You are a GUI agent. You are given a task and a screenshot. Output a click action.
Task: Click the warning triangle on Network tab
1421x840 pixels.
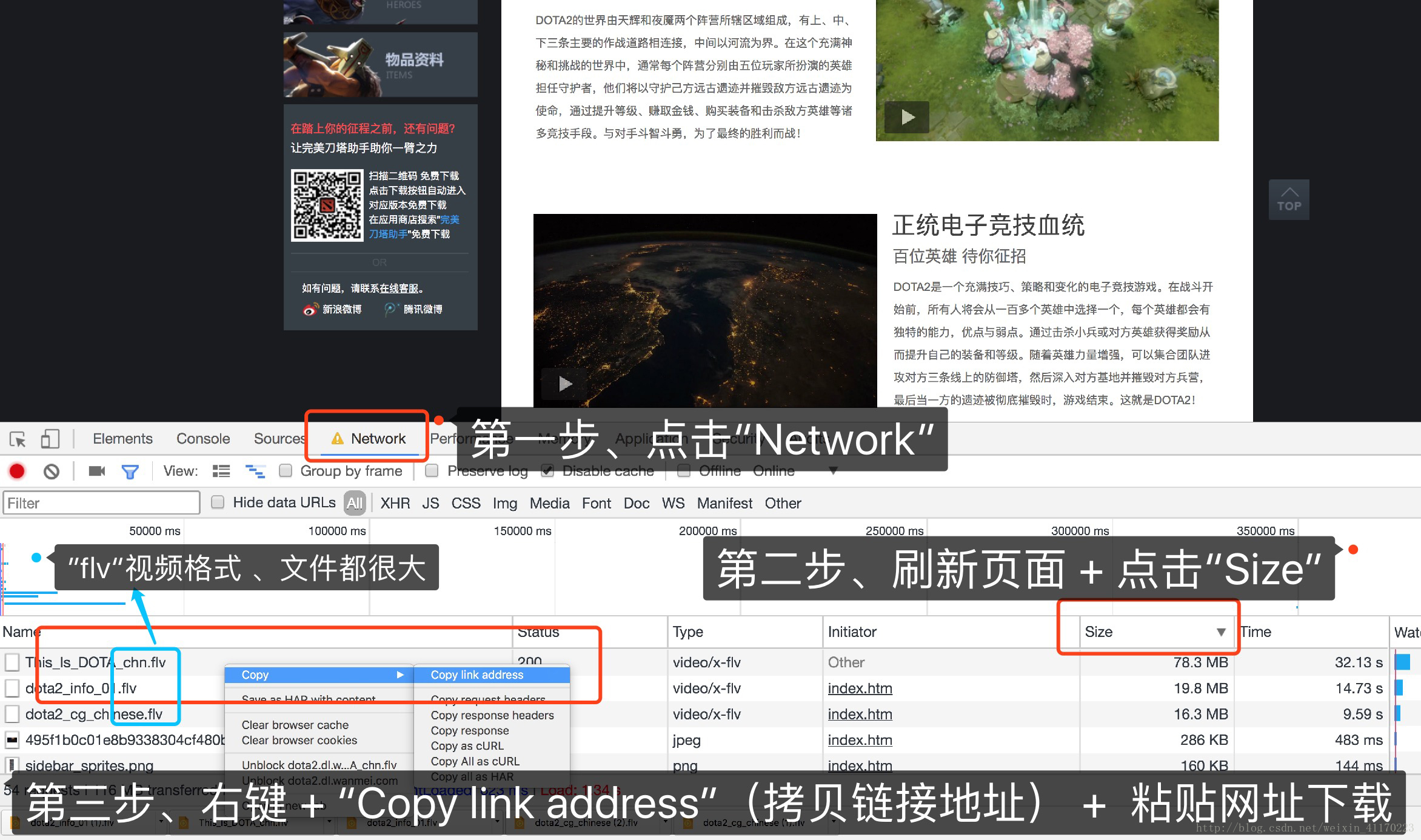tap(338, 438)
